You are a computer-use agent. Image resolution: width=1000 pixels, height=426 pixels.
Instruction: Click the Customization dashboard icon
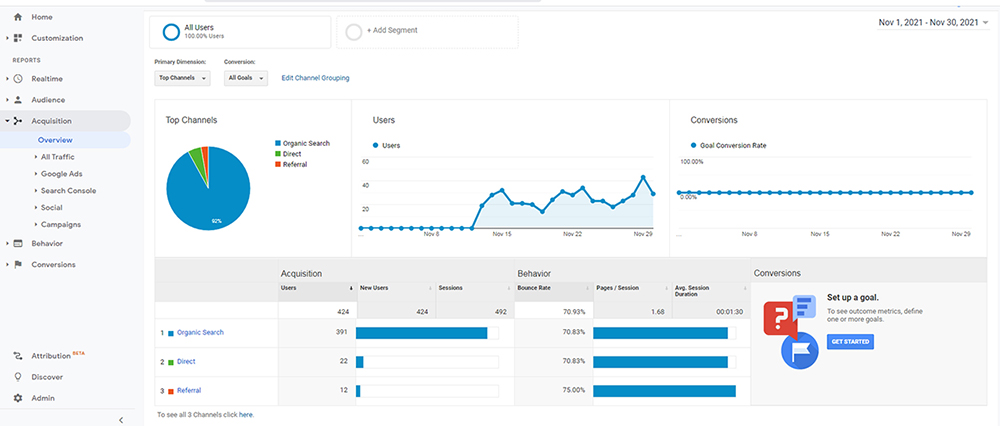pos(18,38)
